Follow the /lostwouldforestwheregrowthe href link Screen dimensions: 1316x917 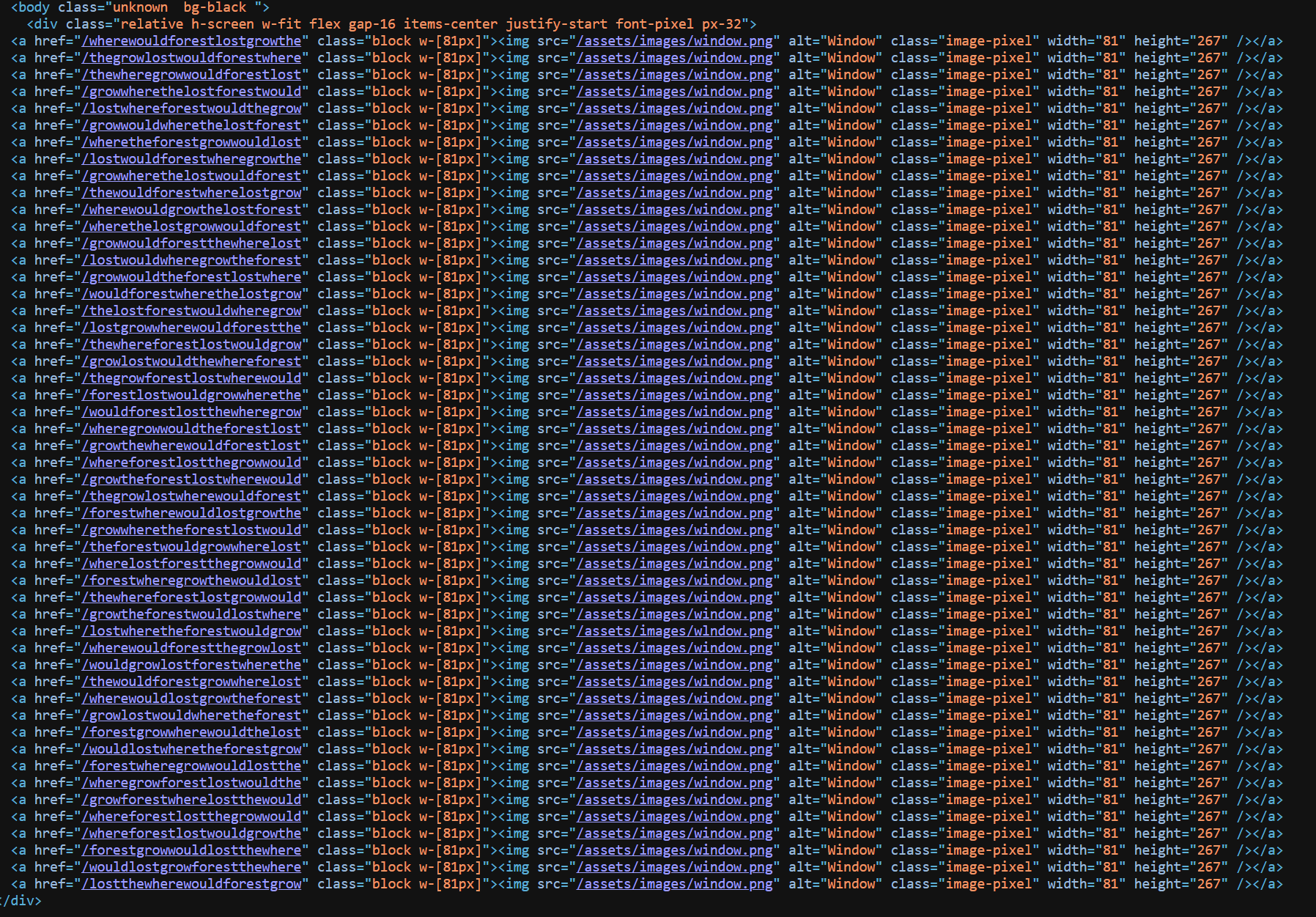191,159
